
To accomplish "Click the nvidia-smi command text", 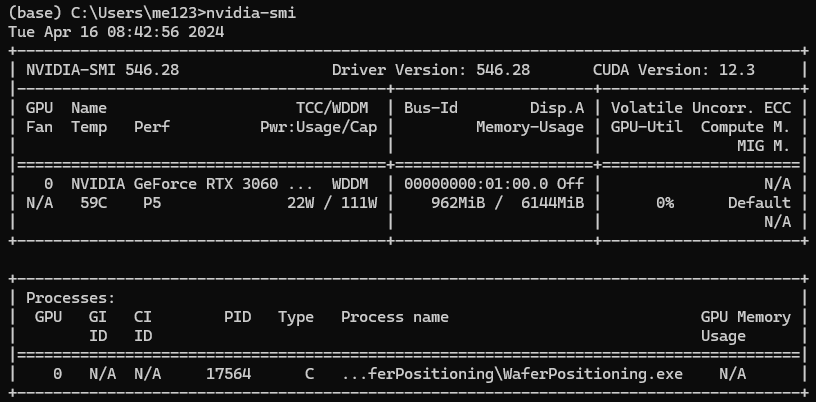I will point(251,13).
